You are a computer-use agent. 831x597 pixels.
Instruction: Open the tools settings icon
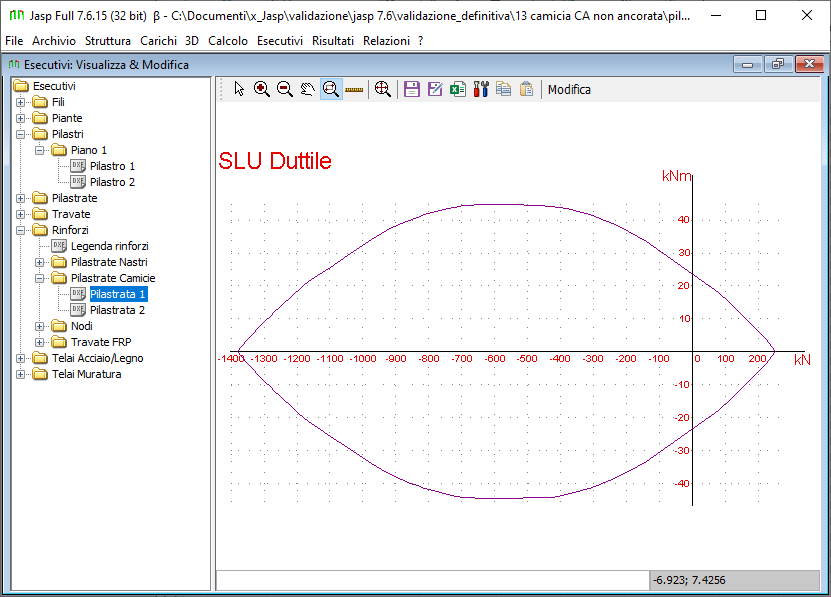click(481, 89)
